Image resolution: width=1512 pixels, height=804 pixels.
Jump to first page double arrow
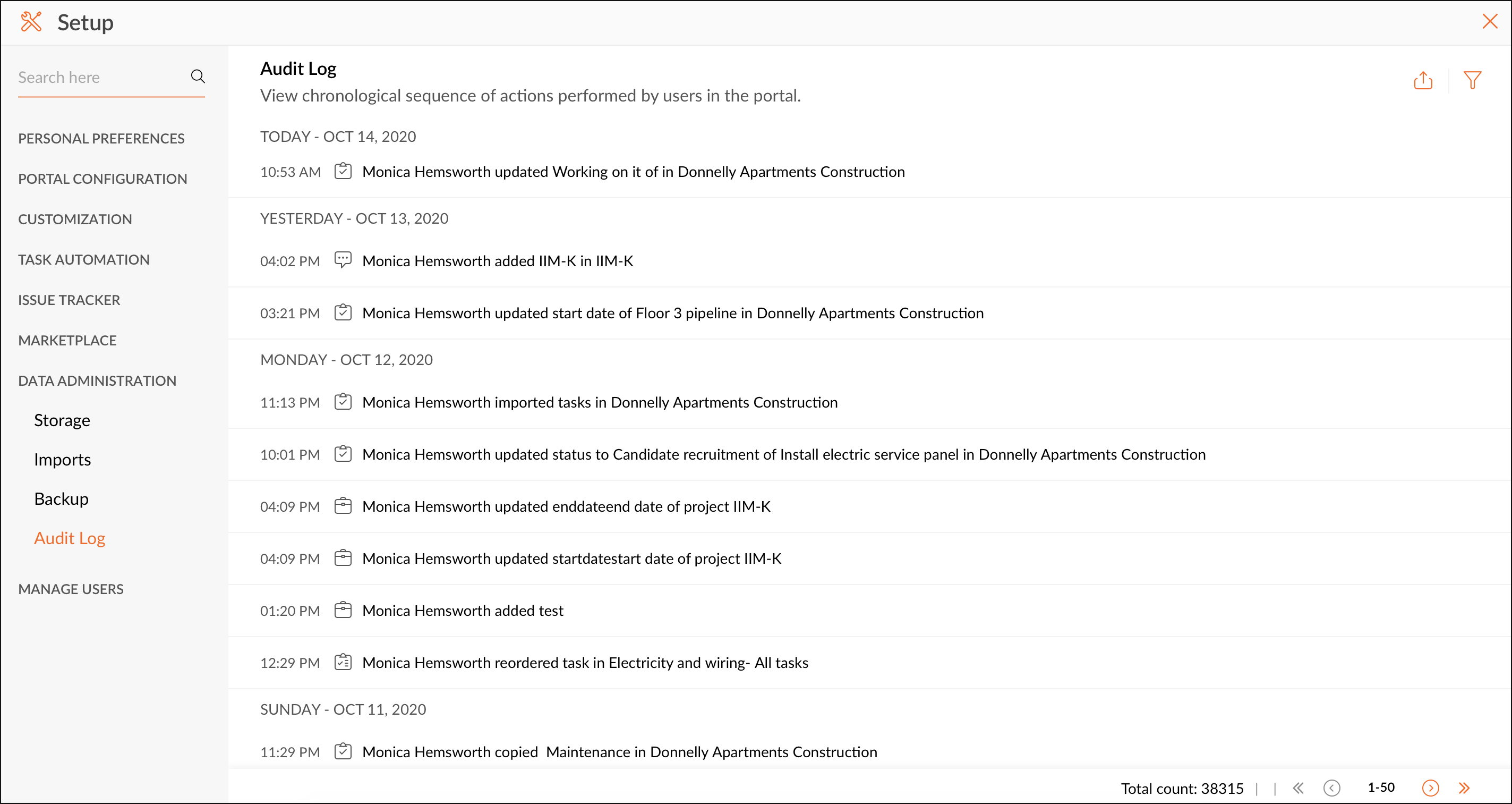(1299, 788)
